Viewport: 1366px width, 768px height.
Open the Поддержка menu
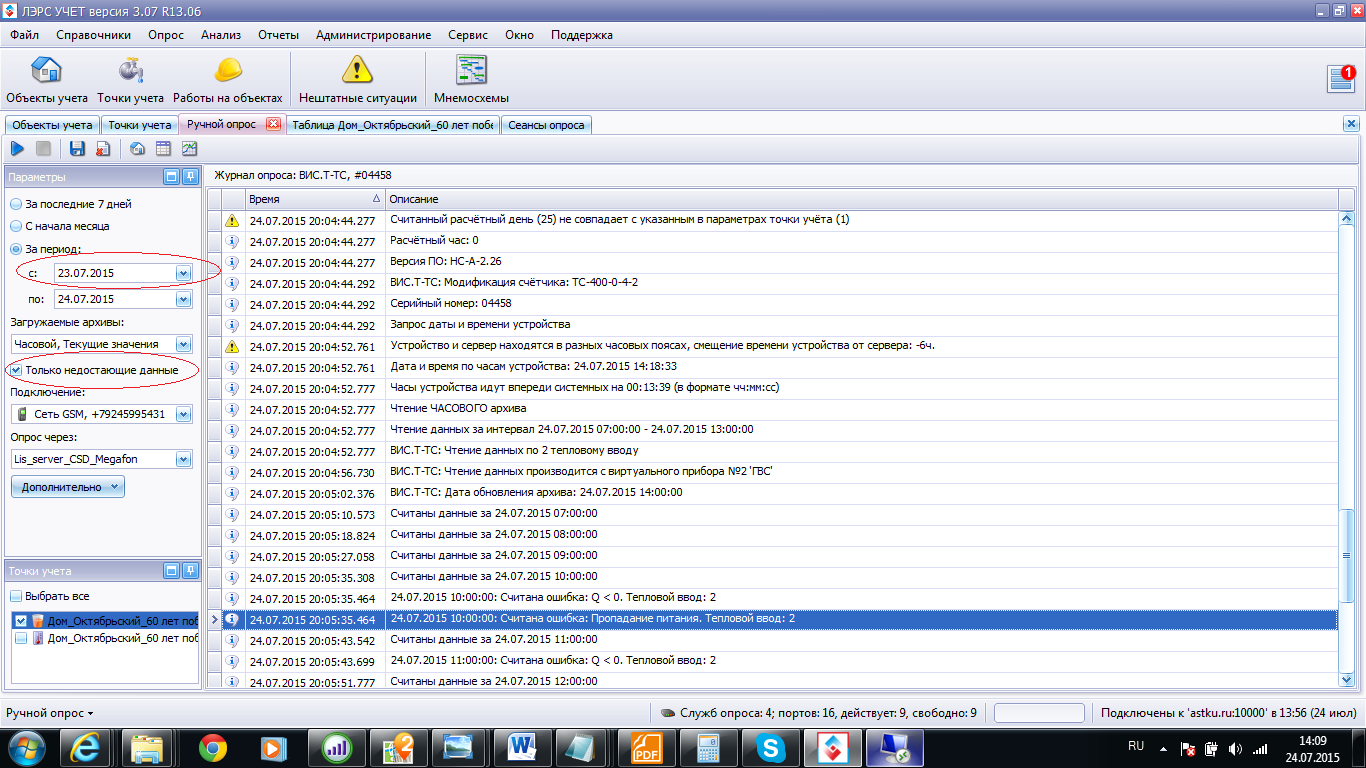pyautogui.click(x=582, y=35)
